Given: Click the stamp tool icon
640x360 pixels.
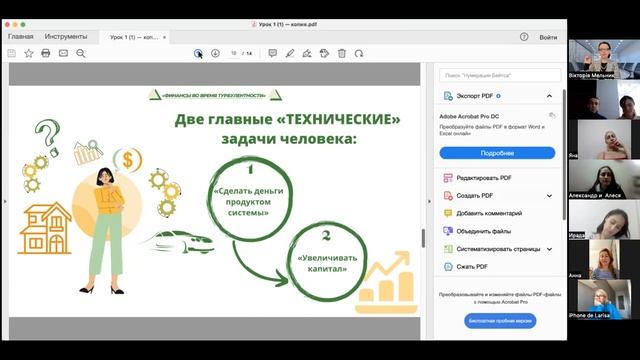Looking at the screenshot, I should click(324, 53).
